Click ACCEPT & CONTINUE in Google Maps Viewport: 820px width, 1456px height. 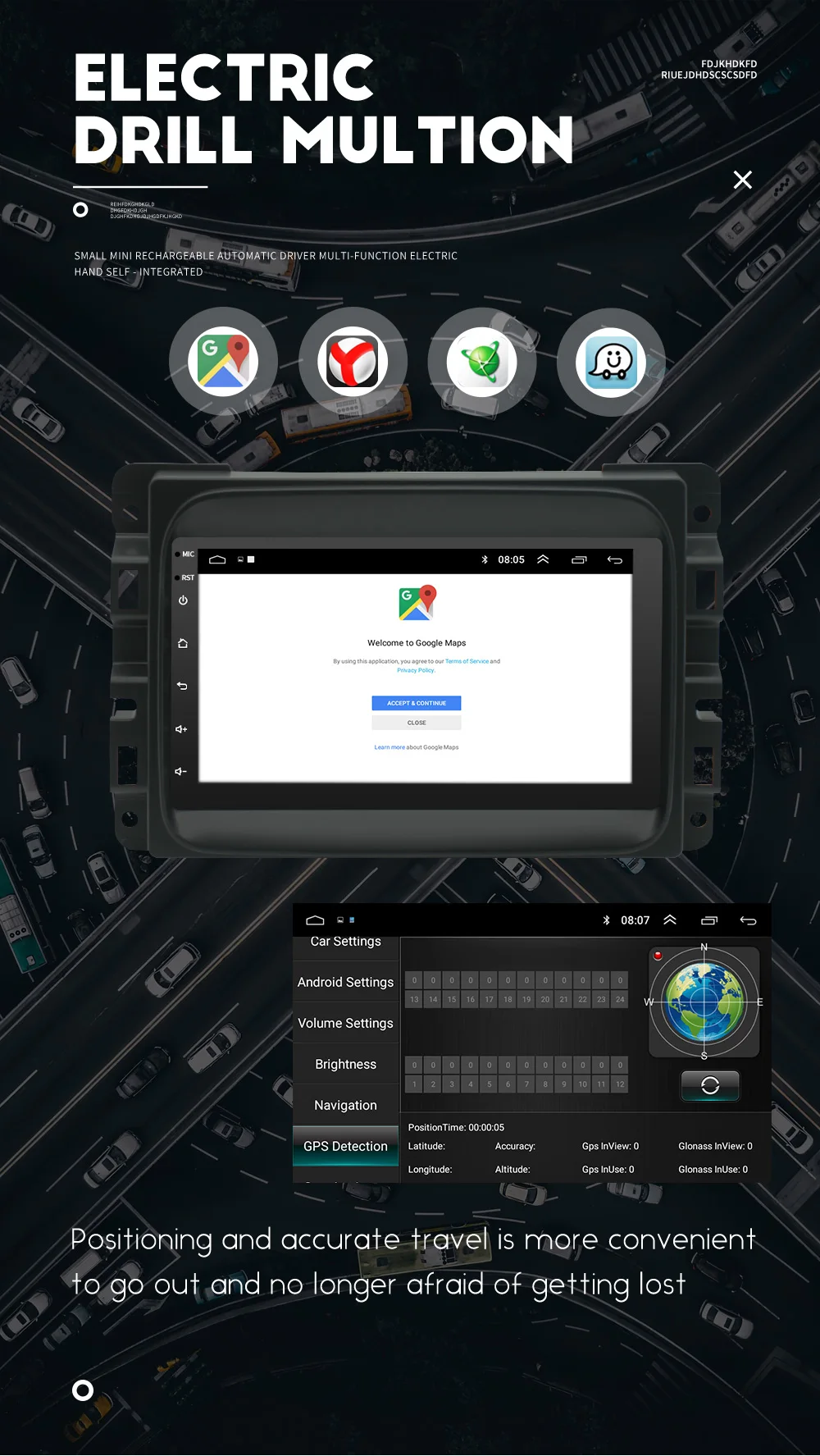point(417,703)
